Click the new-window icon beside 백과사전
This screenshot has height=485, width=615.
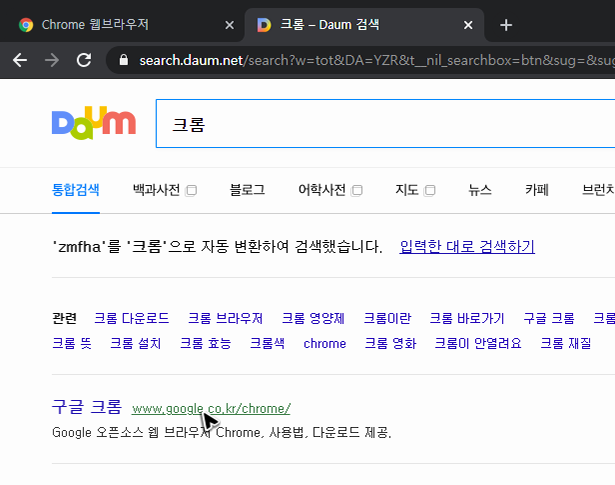coord(191,191)
